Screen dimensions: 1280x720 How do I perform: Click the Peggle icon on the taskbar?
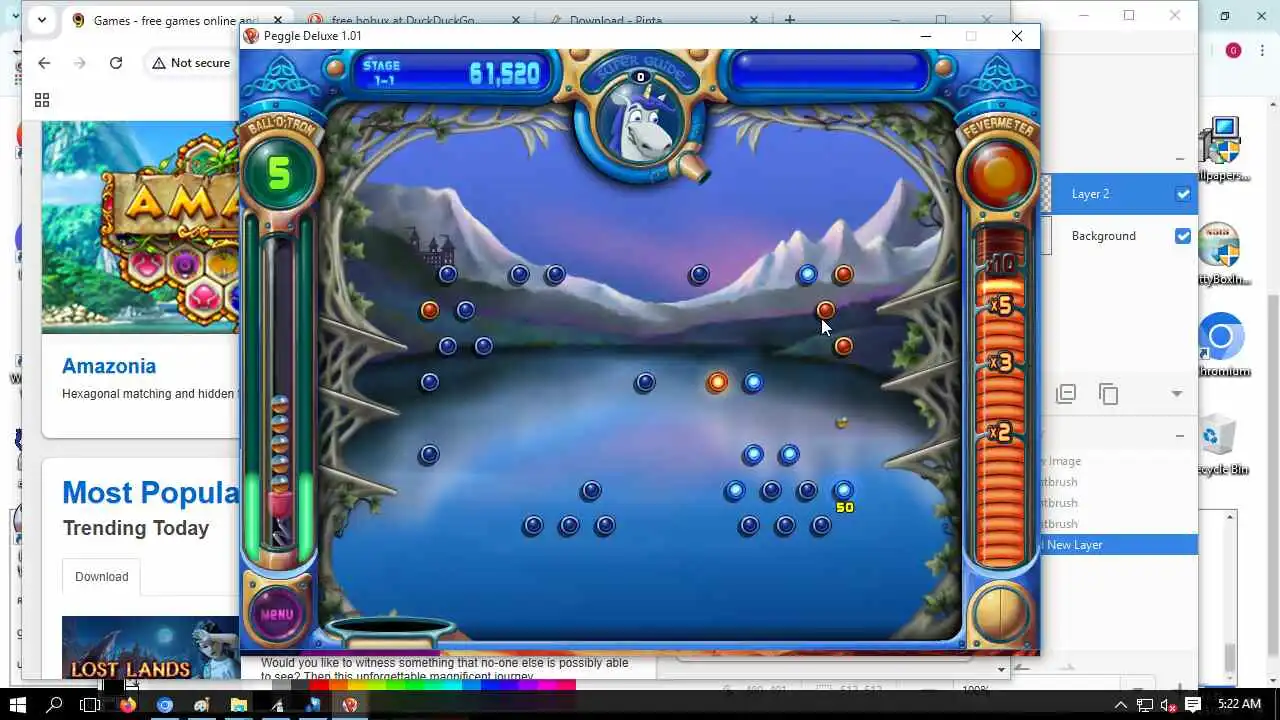tap(349, 705)
